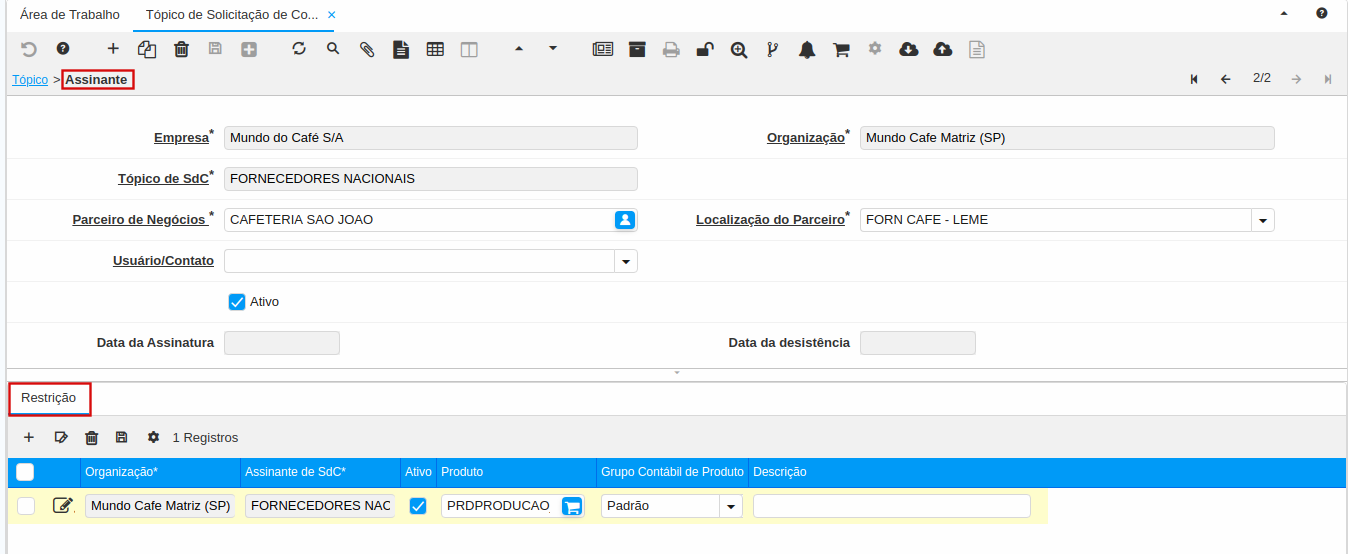
Task: Check the select-all checkbox in grid header
Action: 26,472
